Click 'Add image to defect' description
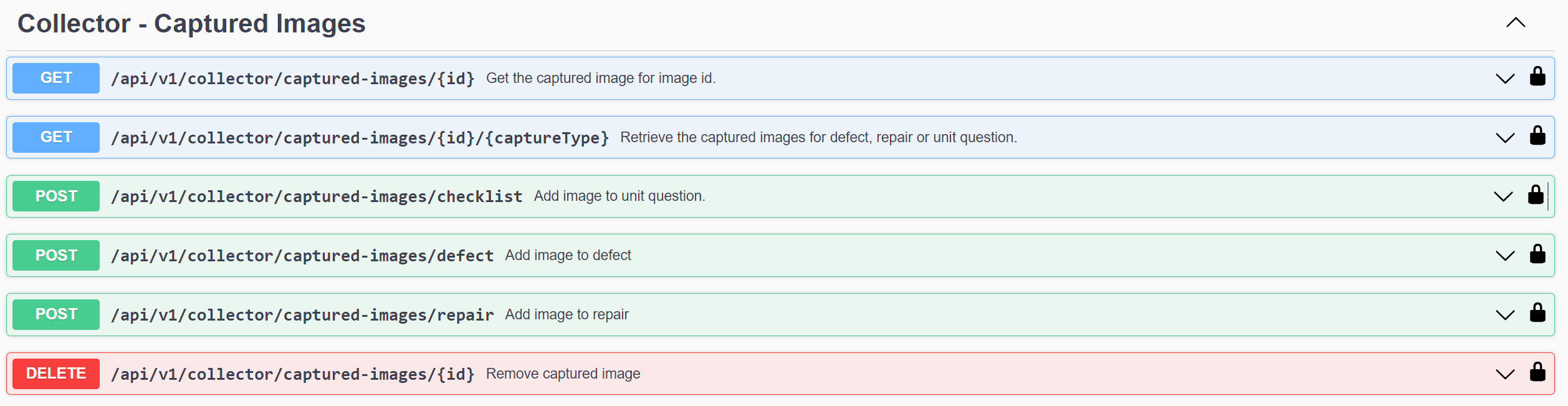The height and width of the screenshot is (406, 1568). 568,255
